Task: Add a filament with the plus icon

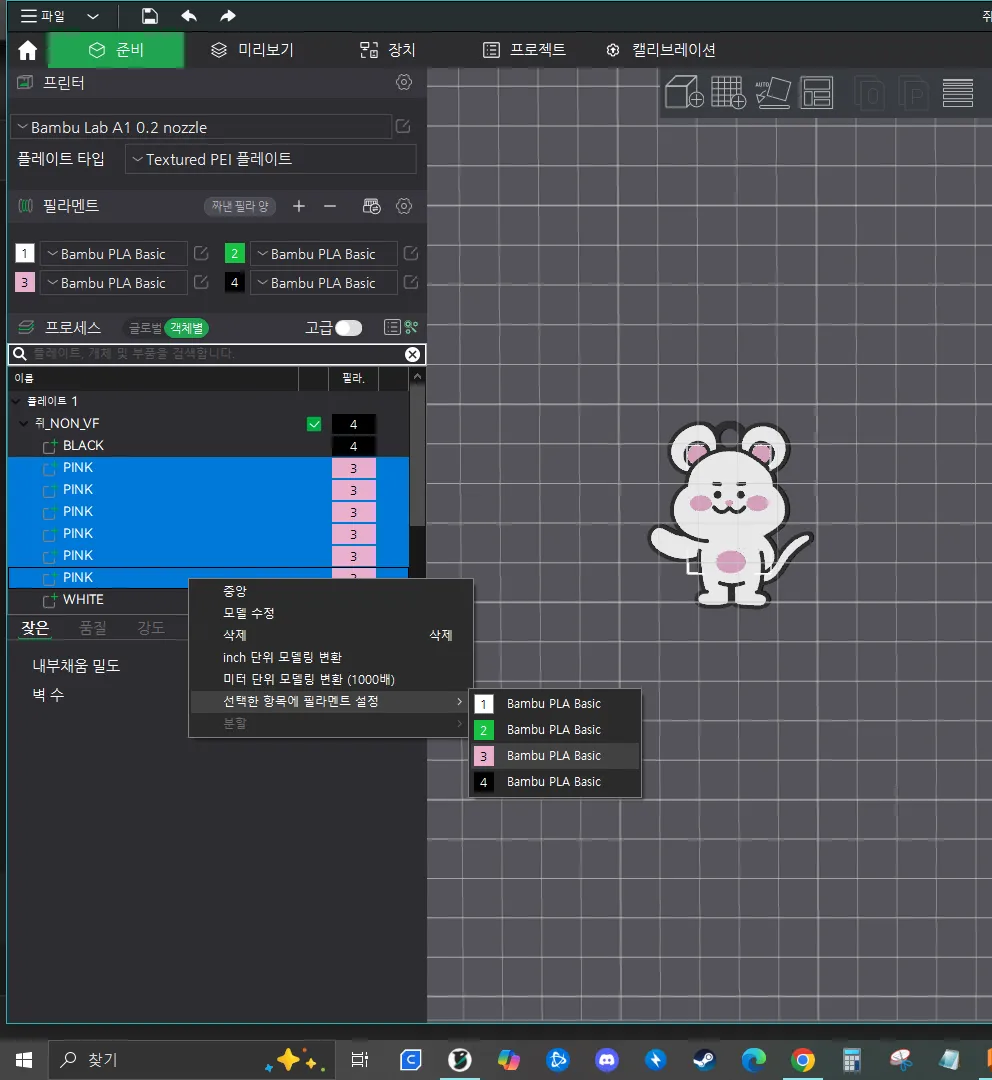Action: click(298, 206)
